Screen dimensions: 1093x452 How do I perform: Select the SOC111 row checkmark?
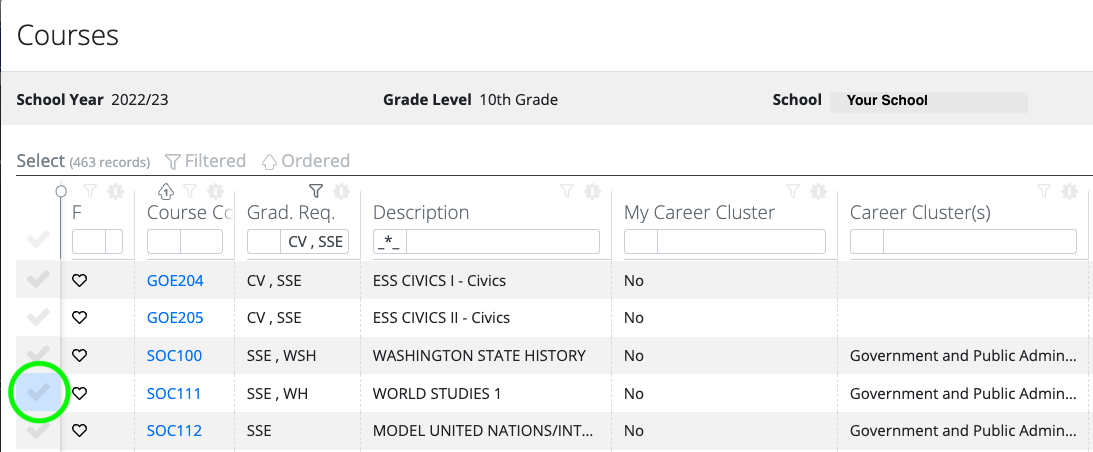coord(38,393)
